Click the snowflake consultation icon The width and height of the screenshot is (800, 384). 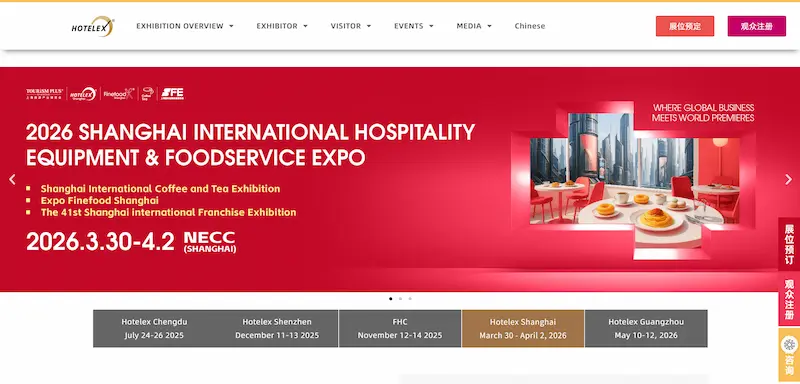(x=790, y=344)
